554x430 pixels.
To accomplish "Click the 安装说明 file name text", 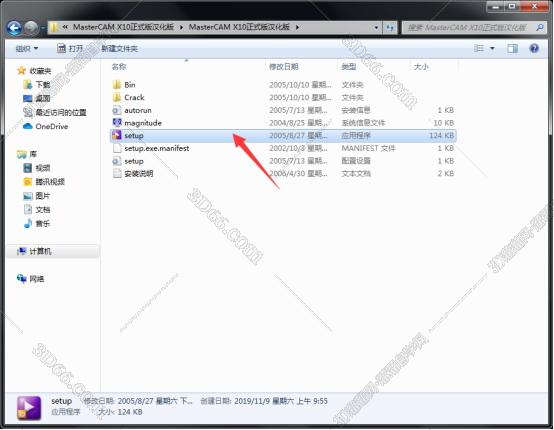I will (138, 173).
